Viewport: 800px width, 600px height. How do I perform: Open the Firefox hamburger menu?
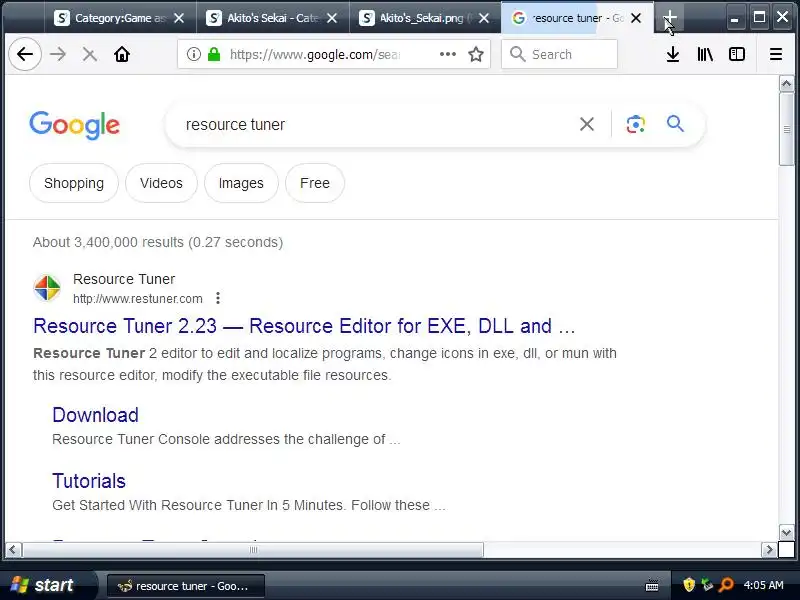[x=776, y=54]
